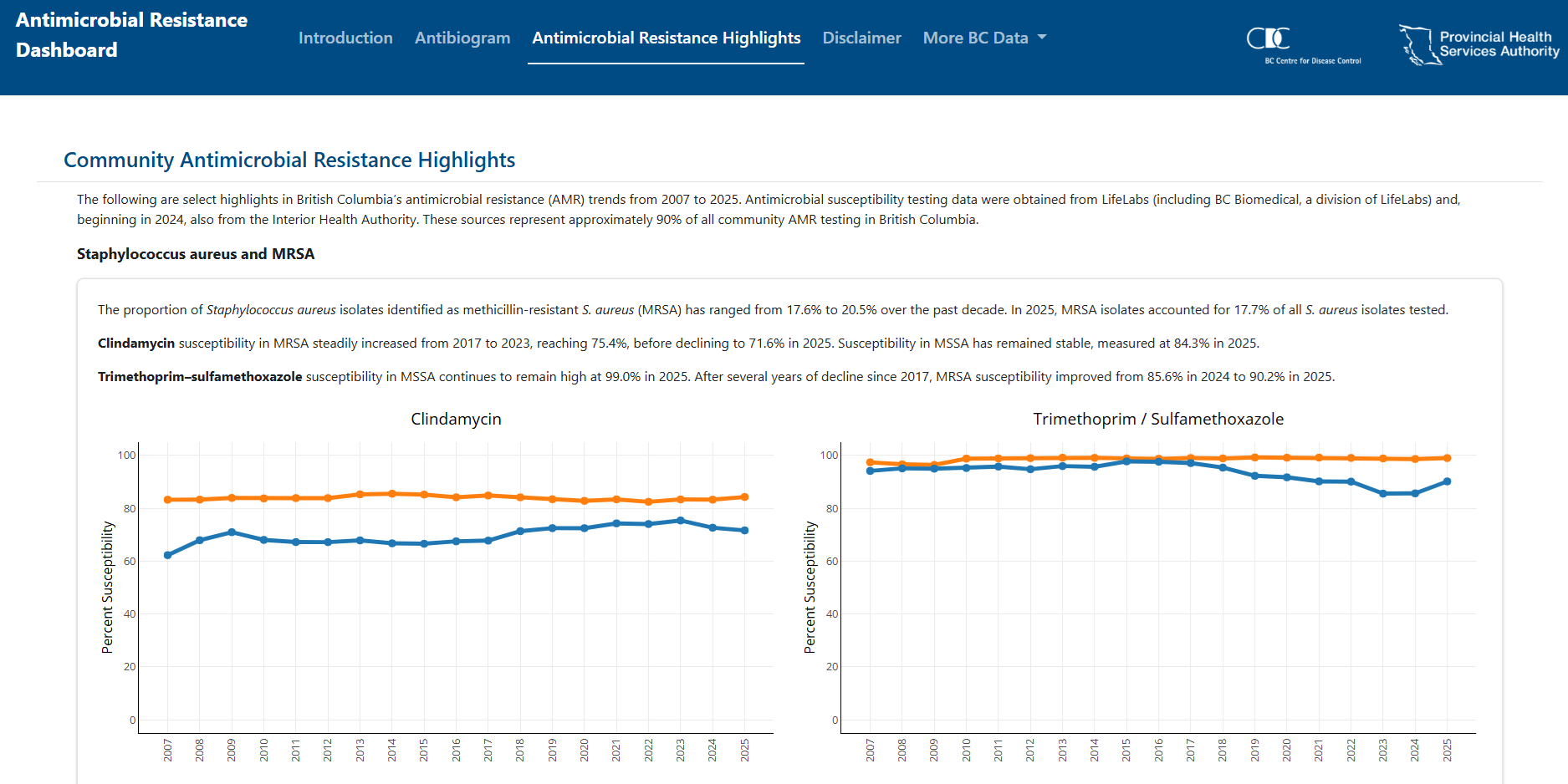Viewport: 1568px width, 784px height.
Task: Click the 2025 blue point in the Trimethoprim chart
Action: 1447,481
